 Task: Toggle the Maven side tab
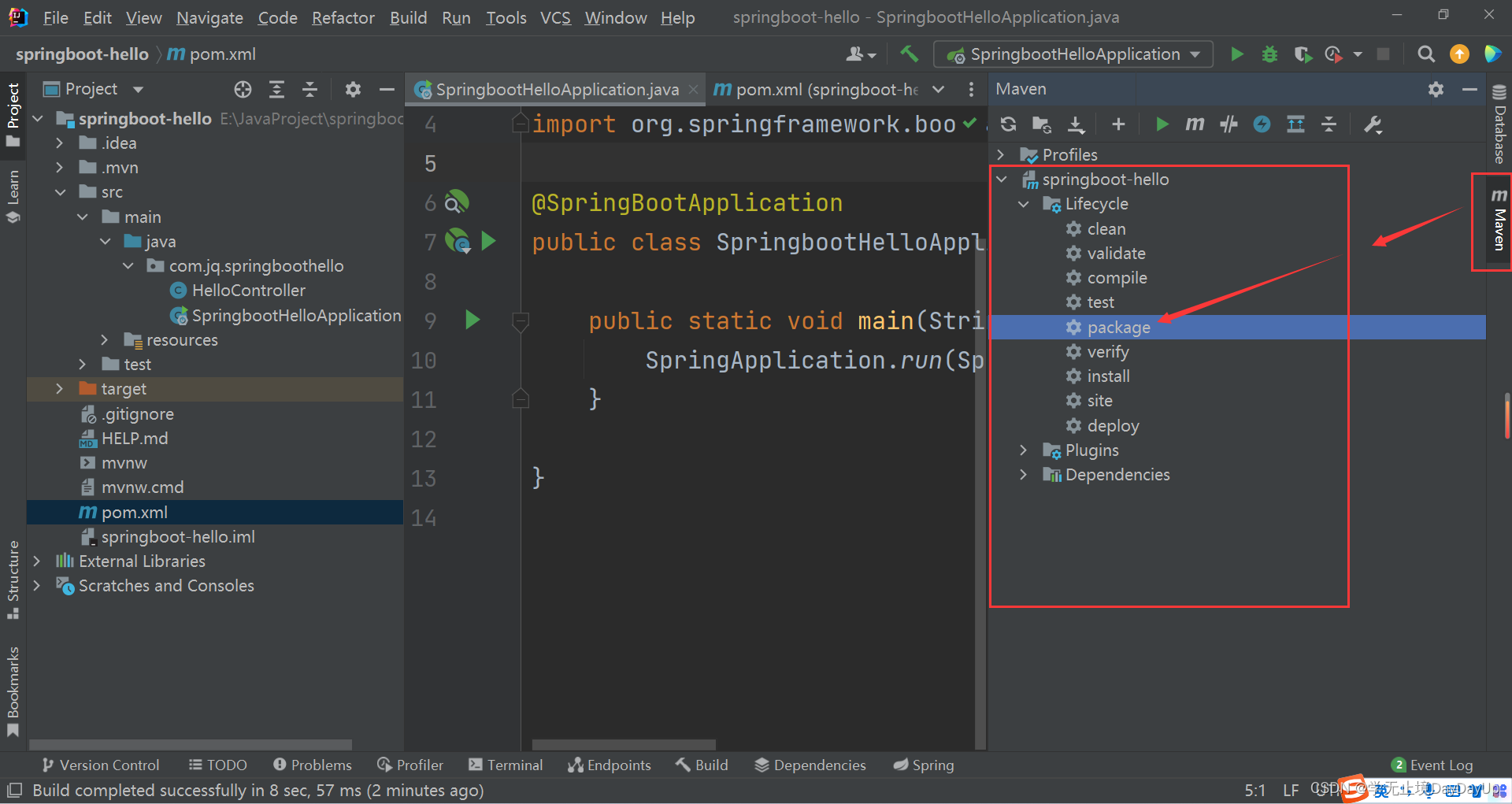click(1499, 221)
